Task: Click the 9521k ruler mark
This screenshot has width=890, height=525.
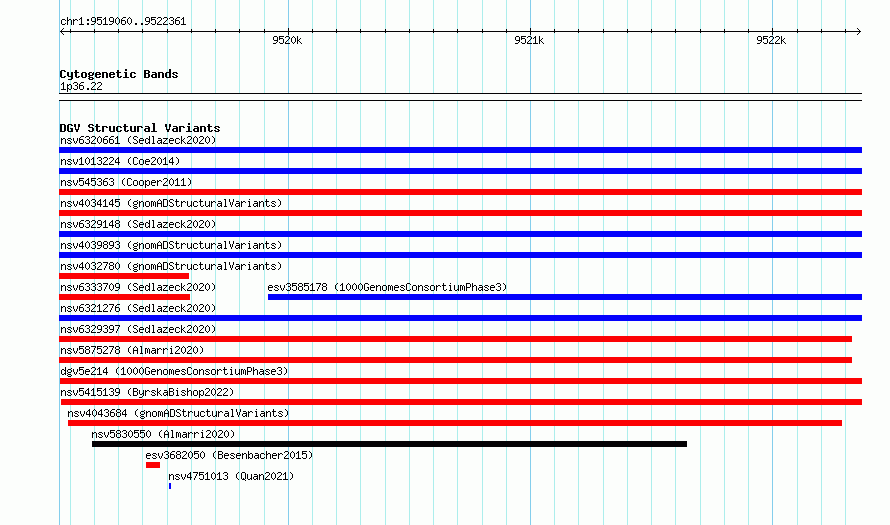Action: click(529, 40)
